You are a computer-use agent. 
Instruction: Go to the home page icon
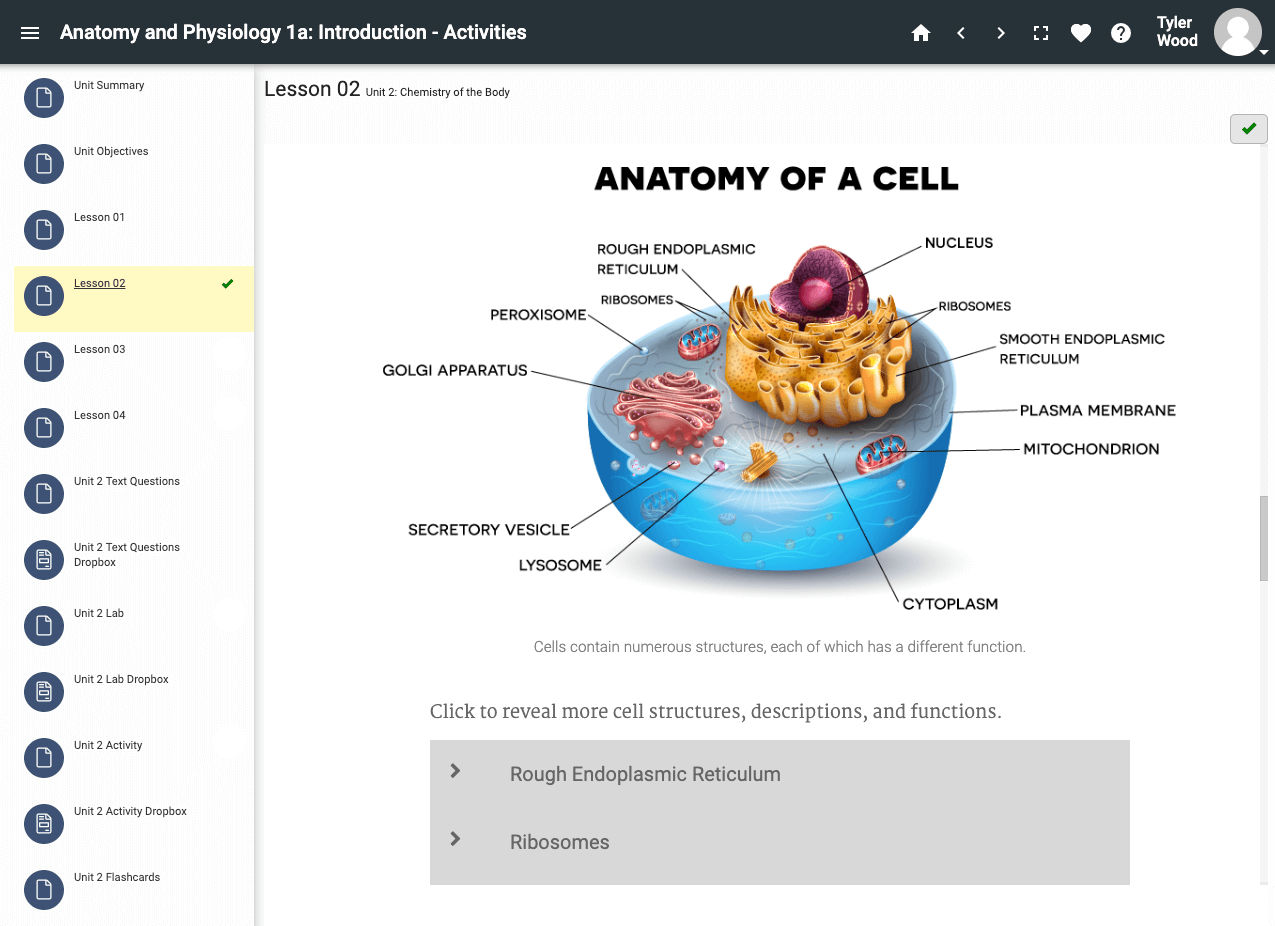click(921, 33)
